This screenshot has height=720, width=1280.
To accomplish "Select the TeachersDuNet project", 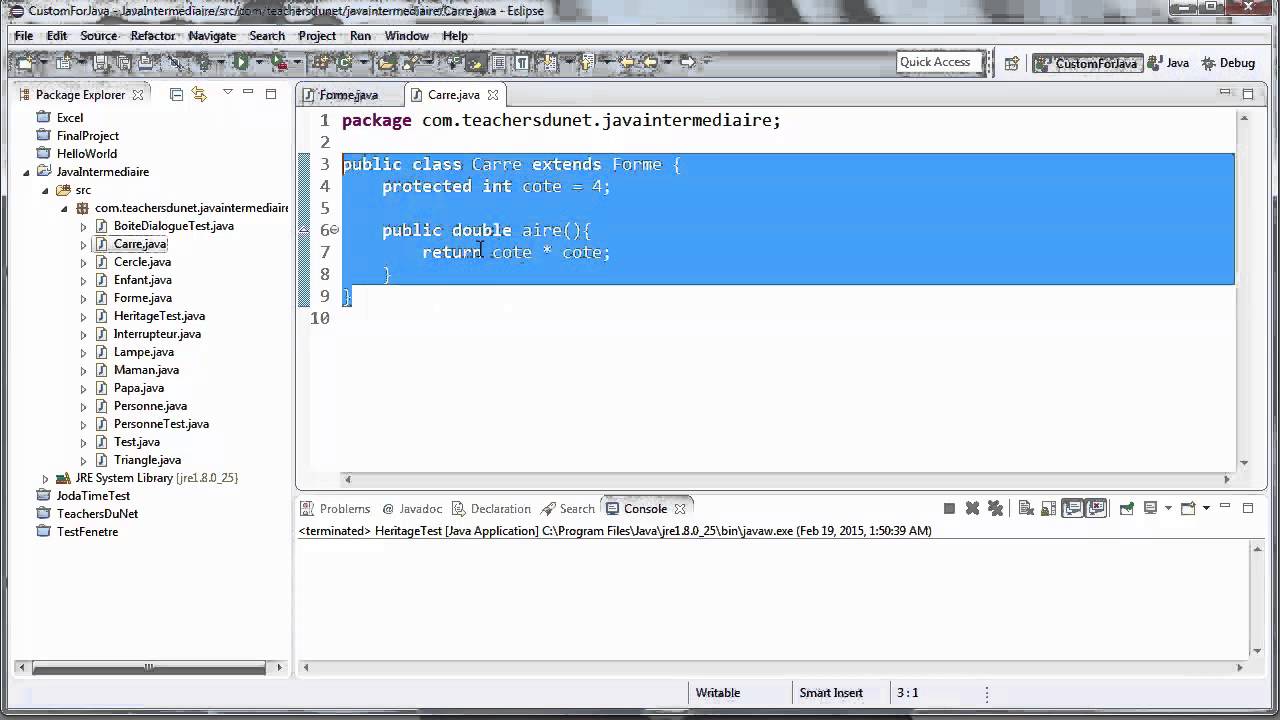I will (x=97, y=514).
